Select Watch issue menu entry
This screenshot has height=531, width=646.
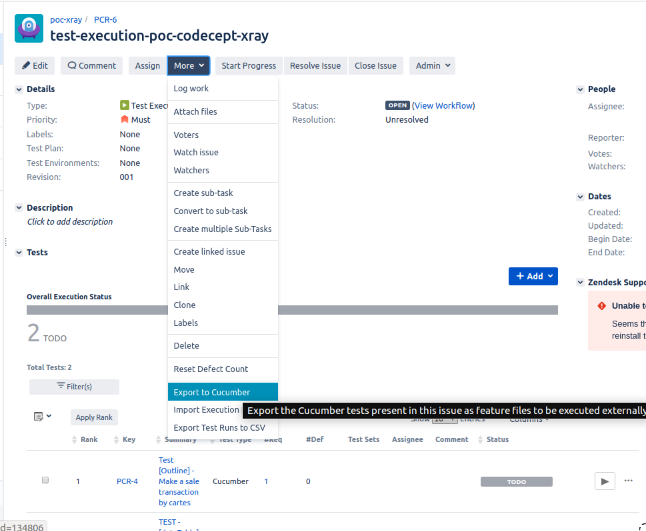223,152
